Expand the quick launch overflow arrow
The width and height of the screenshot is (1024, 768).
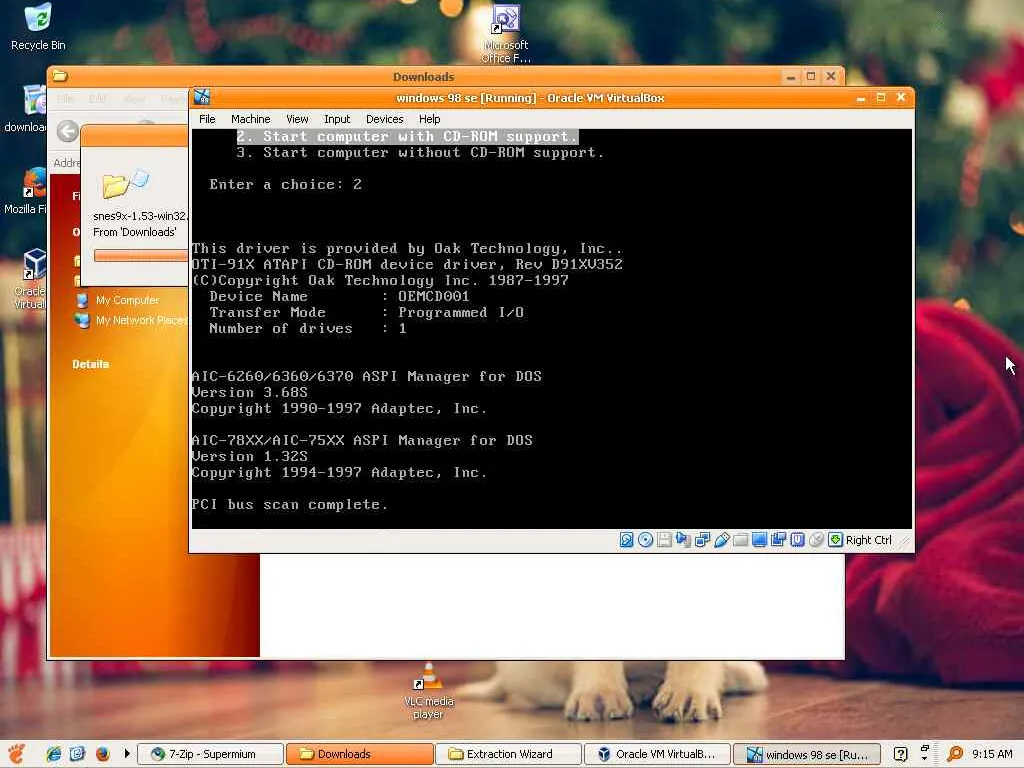(x=127, y=754)
